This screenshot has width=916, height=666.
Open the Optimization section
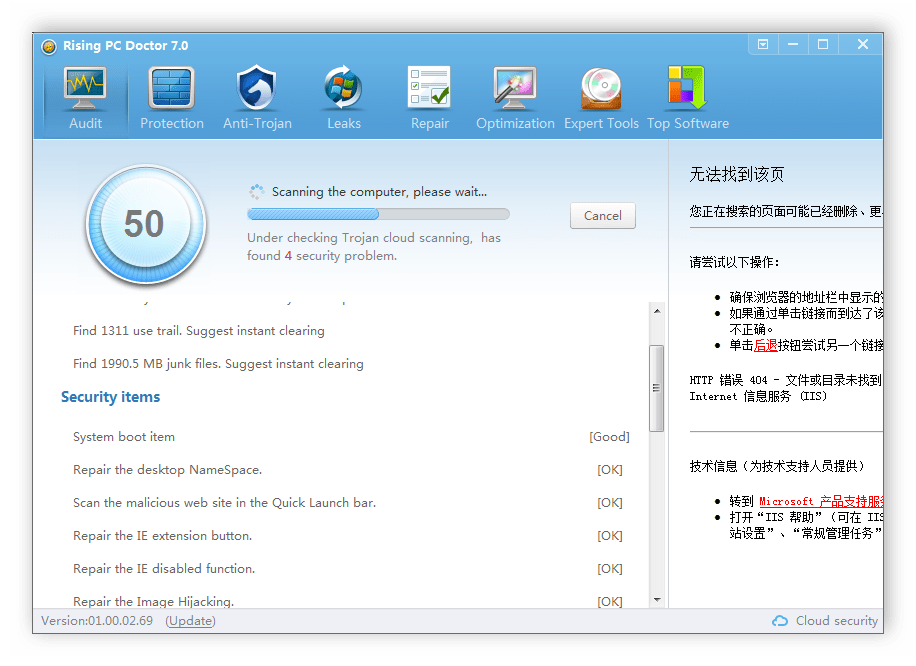point(515,98)
